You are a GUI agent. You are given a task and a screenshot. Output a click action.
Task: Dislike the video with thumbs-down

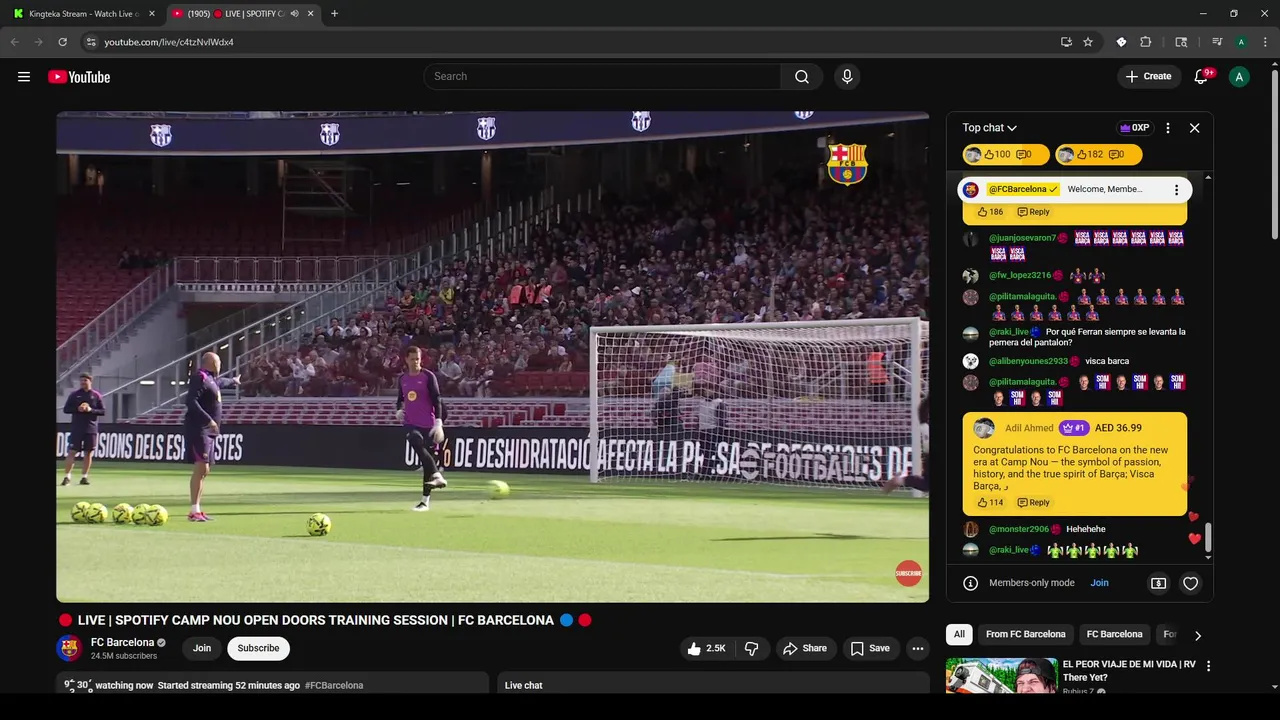[752, 648]
